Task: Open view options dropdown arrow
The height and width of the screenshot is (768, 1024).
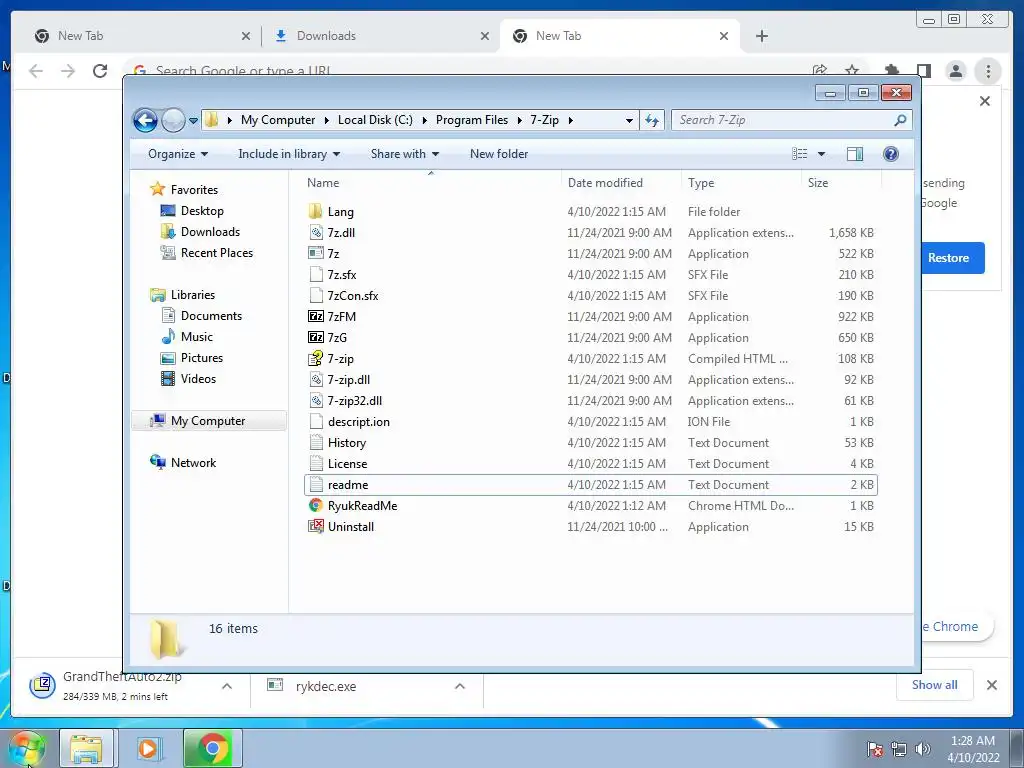Action: (x=822, y=154)
